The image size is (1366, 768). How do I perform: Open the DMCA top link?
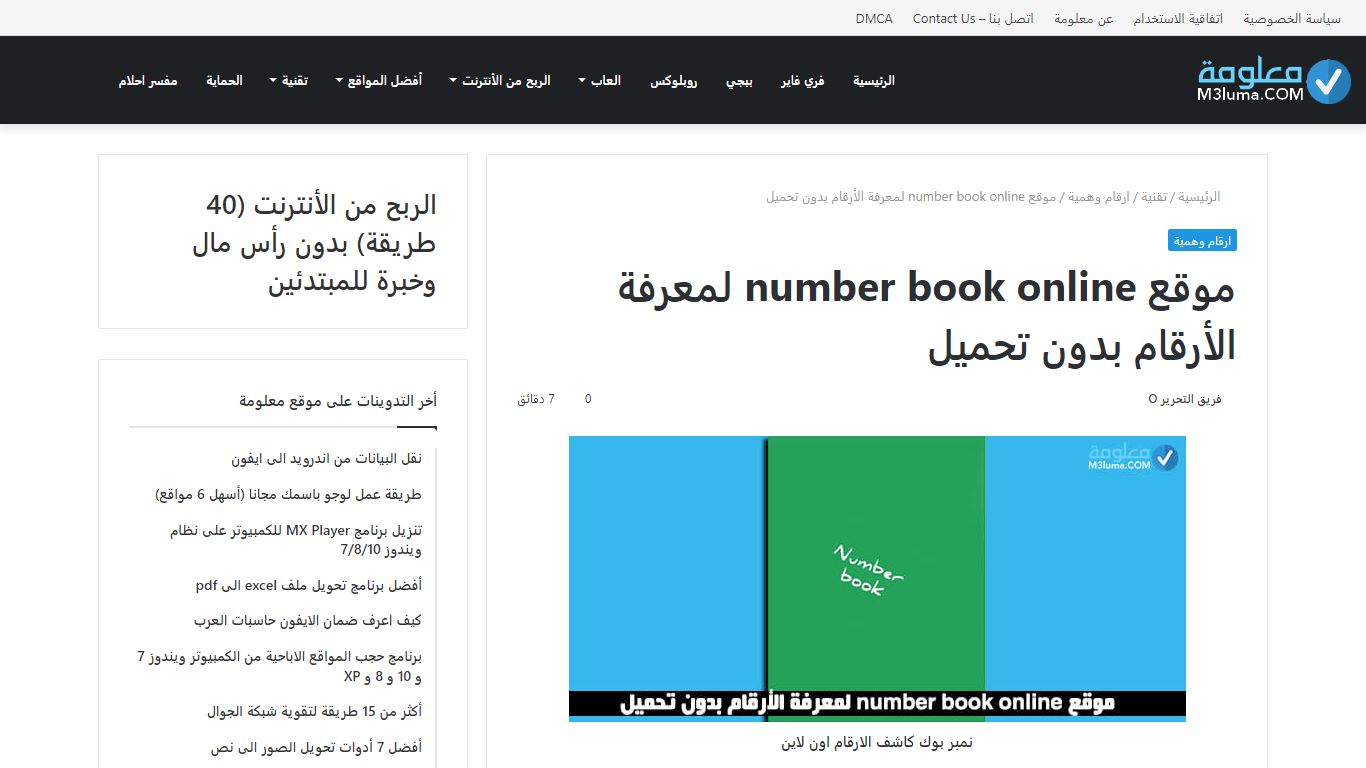tap(874, 18)
